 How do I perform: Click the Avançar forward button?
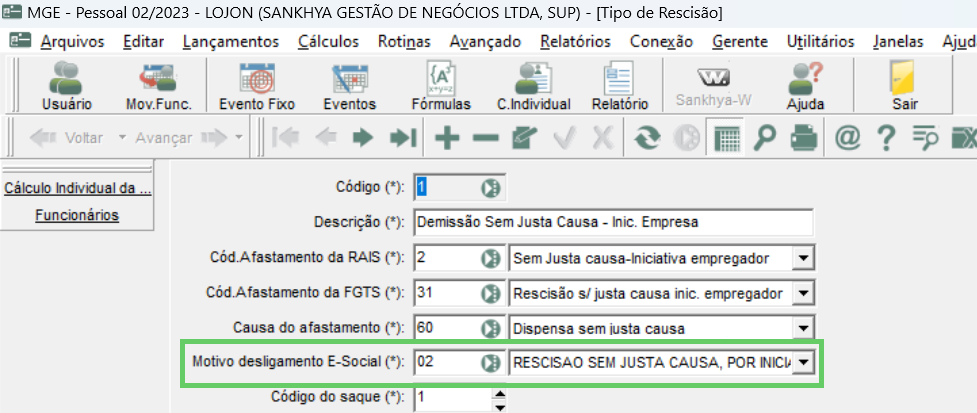point(181,138)
